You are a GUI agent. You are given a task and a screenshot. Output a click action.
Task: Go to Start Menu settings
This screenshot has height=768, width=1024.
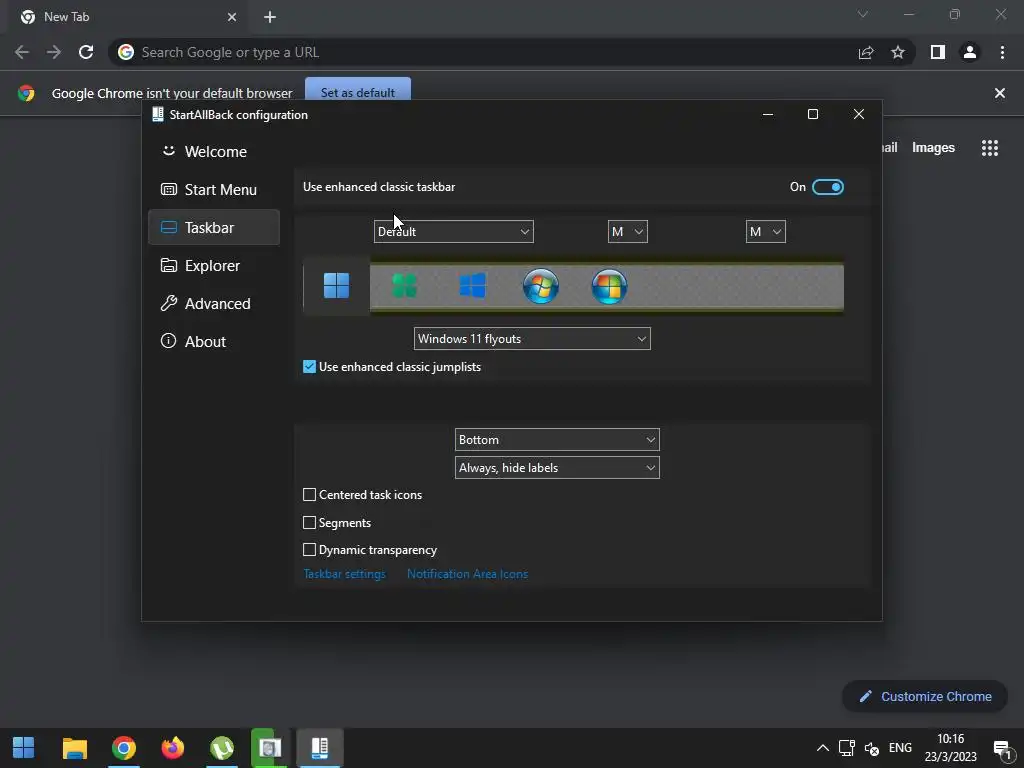tap(214, 189)
